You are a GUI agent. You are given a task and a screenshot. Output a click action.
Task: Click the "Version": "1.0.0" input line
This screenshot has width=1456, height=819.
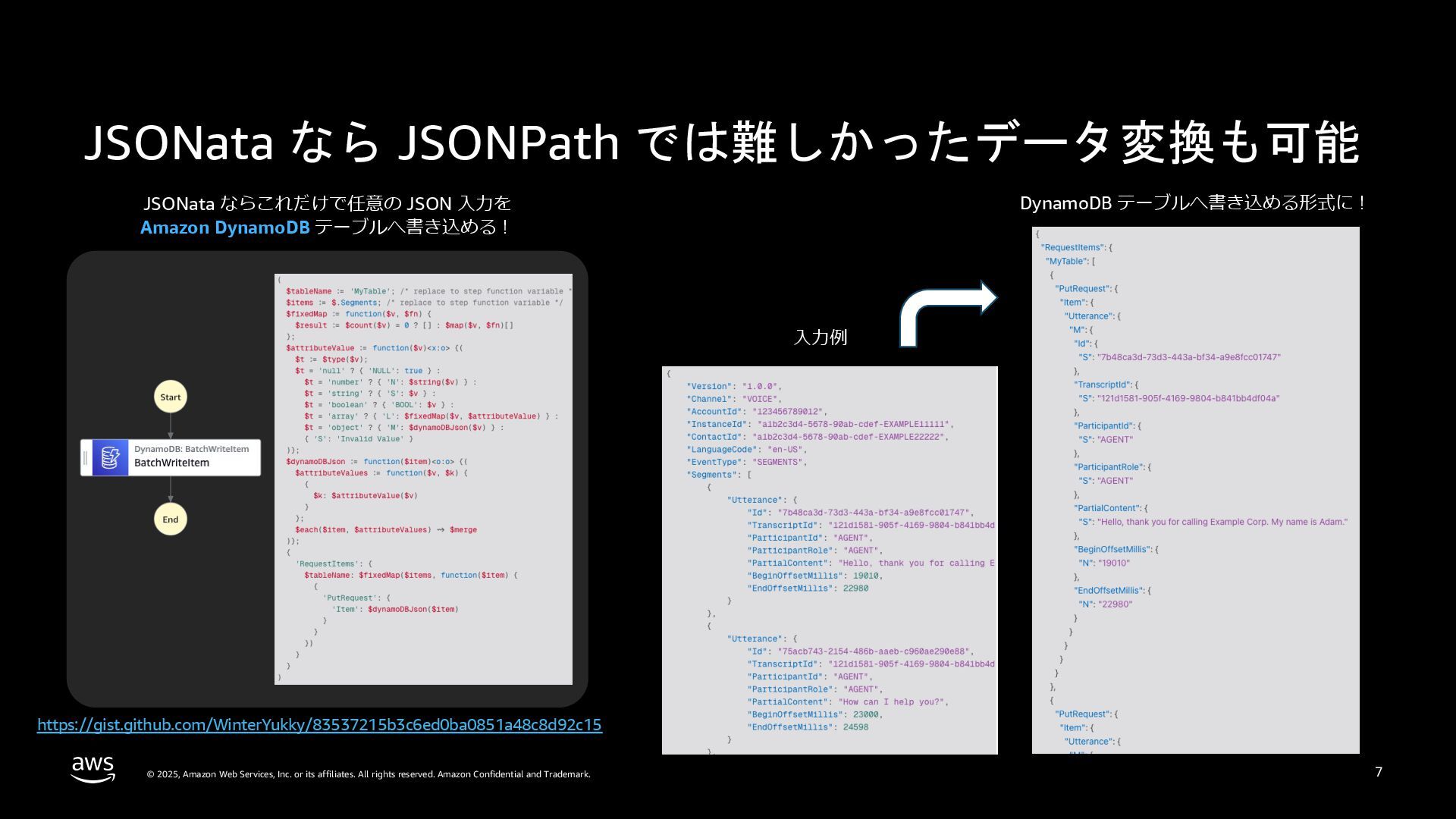(734, 387)
